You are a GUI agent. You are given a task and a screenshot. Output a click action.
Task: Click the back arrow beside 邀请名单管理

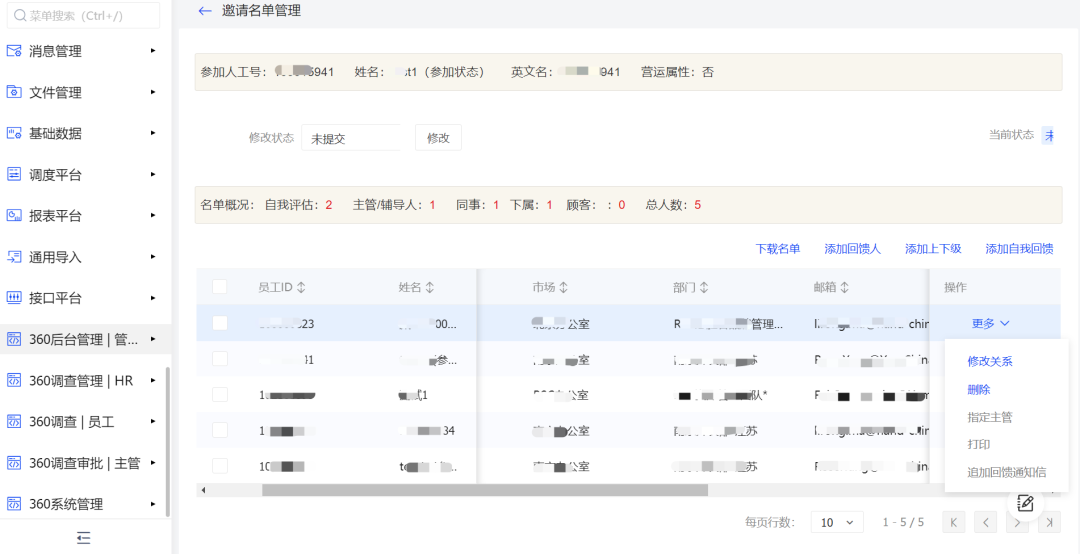click(x=205, y=11)
